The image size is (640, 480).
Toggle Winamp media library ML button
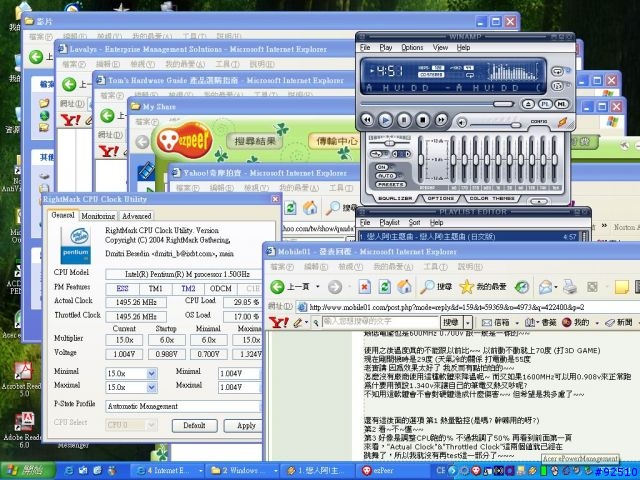coord(562,104)
